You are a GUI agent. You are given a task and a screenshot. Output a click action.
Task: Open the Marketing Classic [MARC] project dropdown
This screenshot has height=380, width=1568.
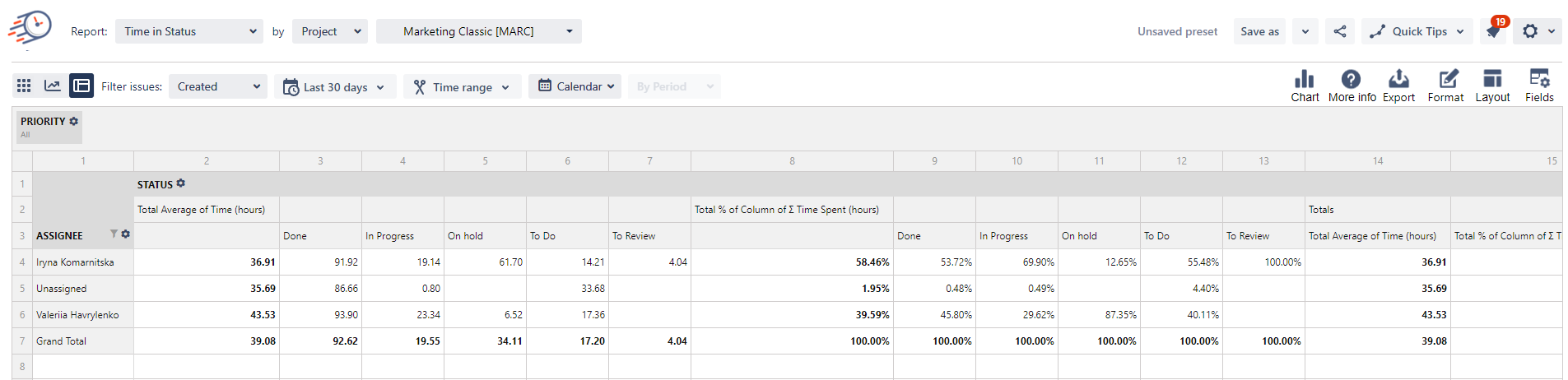[478, 31]
